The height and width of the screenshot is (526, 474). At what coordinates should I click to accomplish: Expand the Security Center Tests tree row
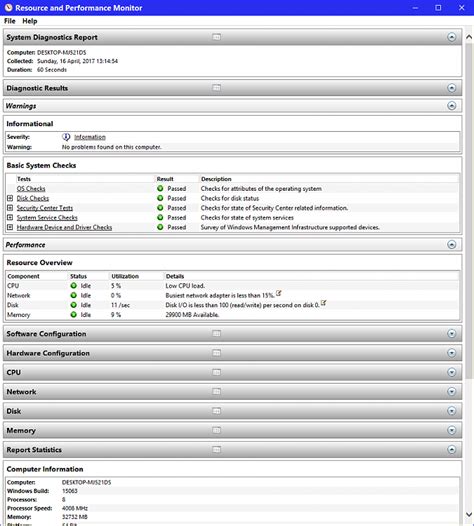pyautogui.click(x=10, y=208)
